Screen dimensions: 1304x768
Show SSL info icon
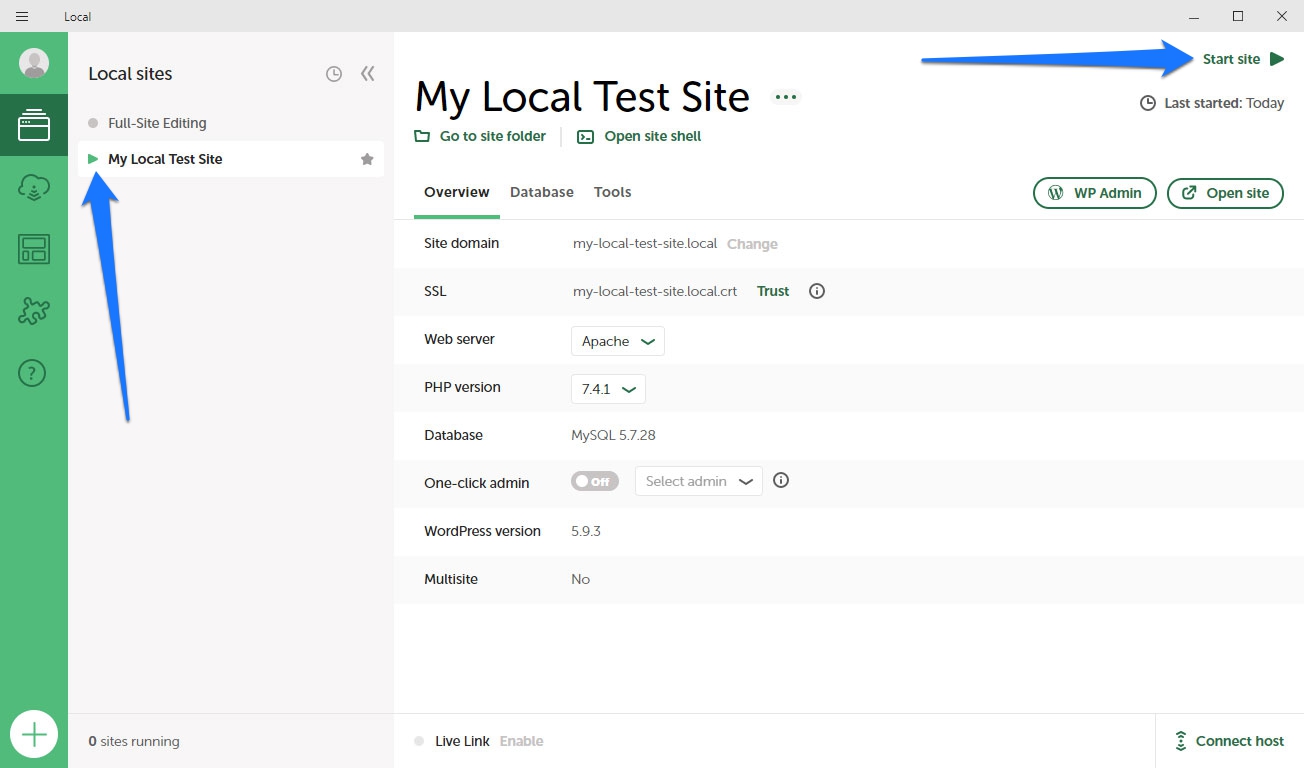(x=817, y=291)
